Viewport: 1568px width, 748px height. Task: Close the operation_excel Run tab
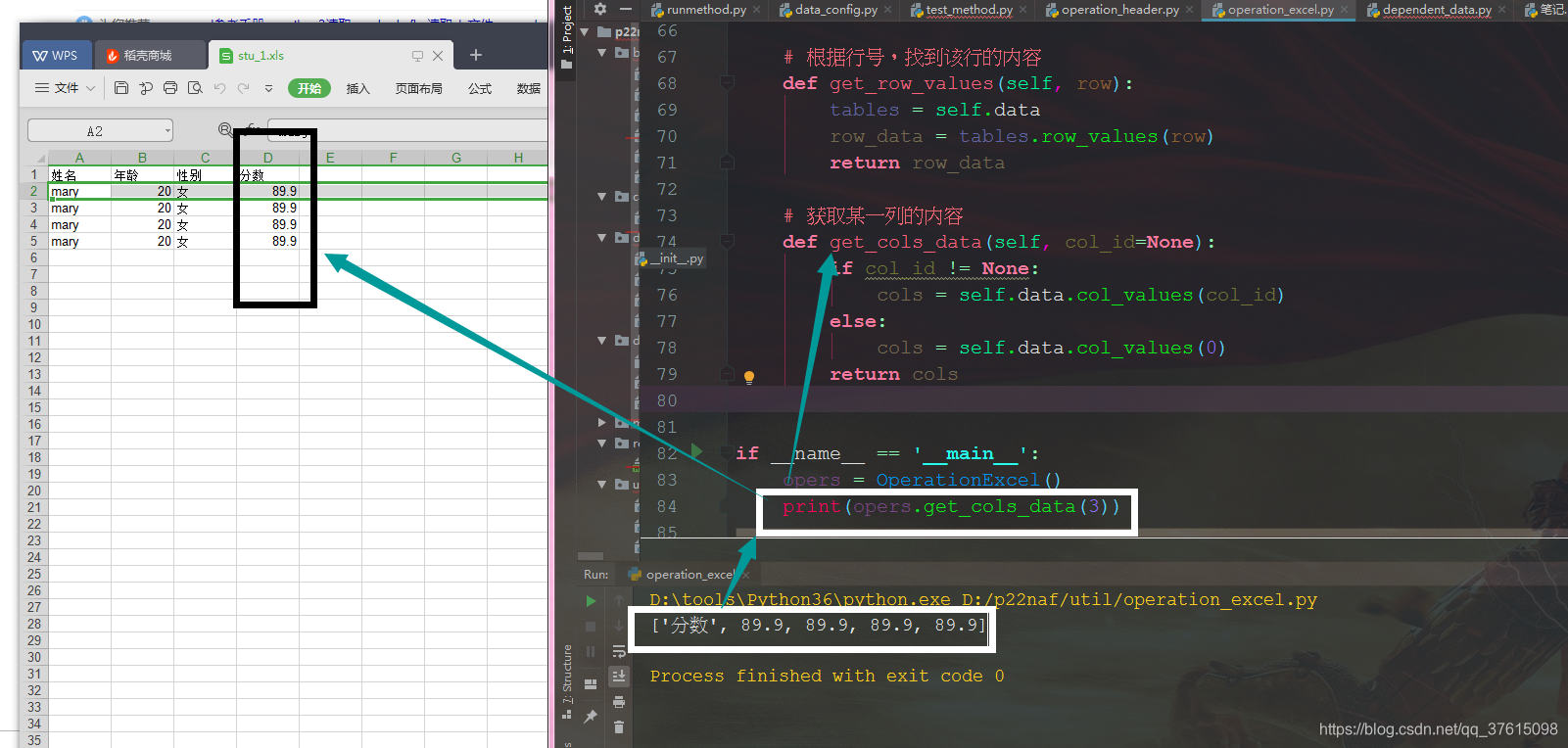coord(745,575)
